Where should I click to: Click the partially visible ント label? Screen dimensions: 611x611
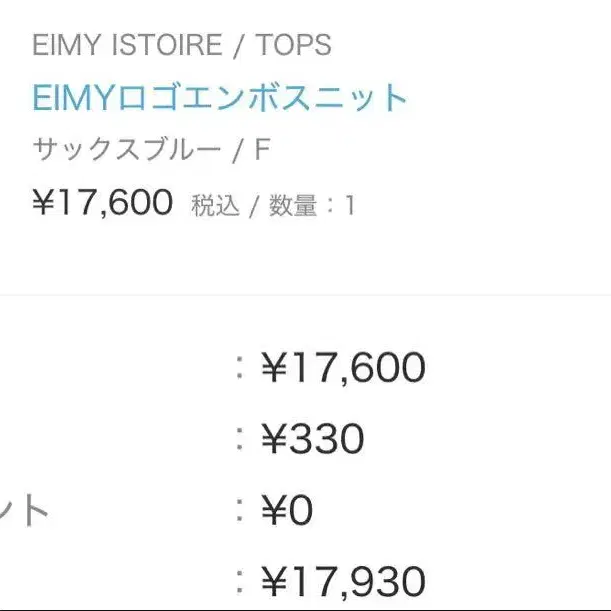[x=25, y=512]
